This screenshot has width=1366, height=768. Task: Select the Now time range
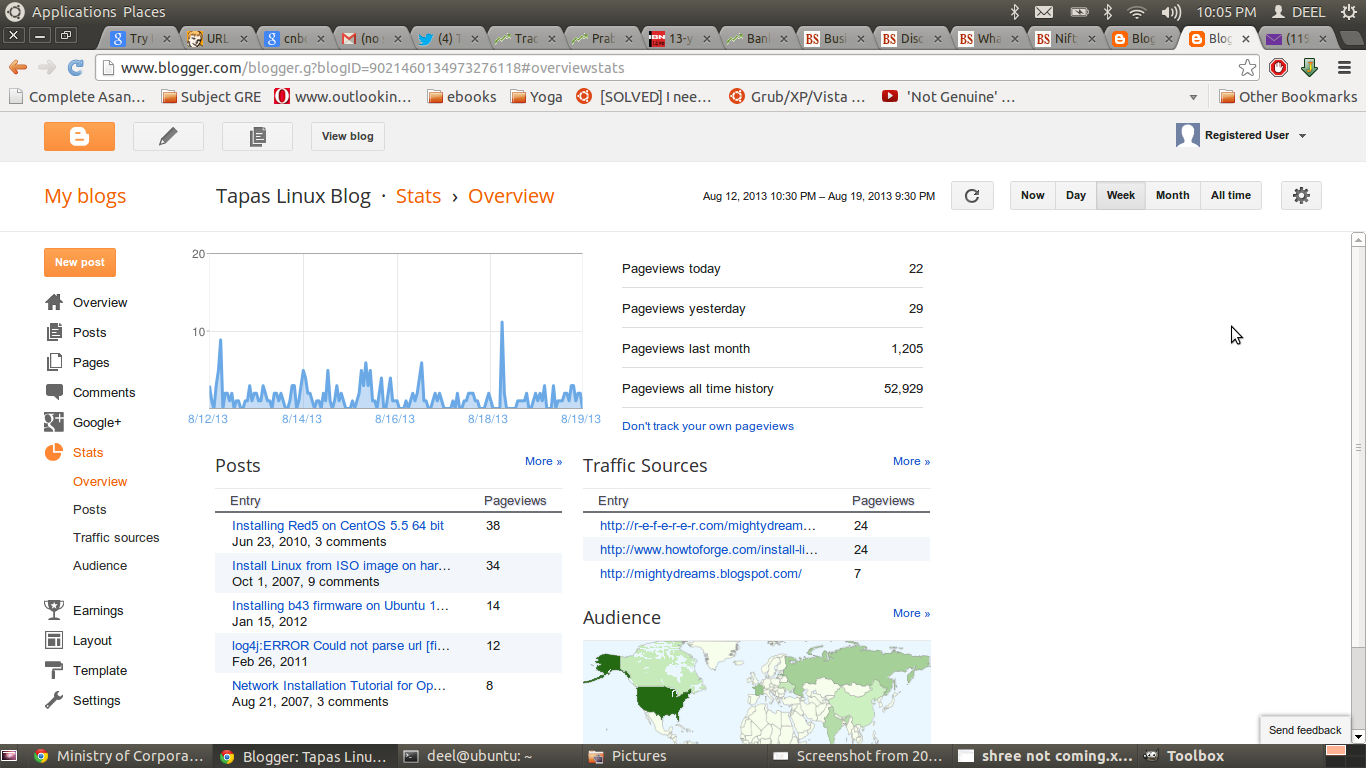(1033, 195)
